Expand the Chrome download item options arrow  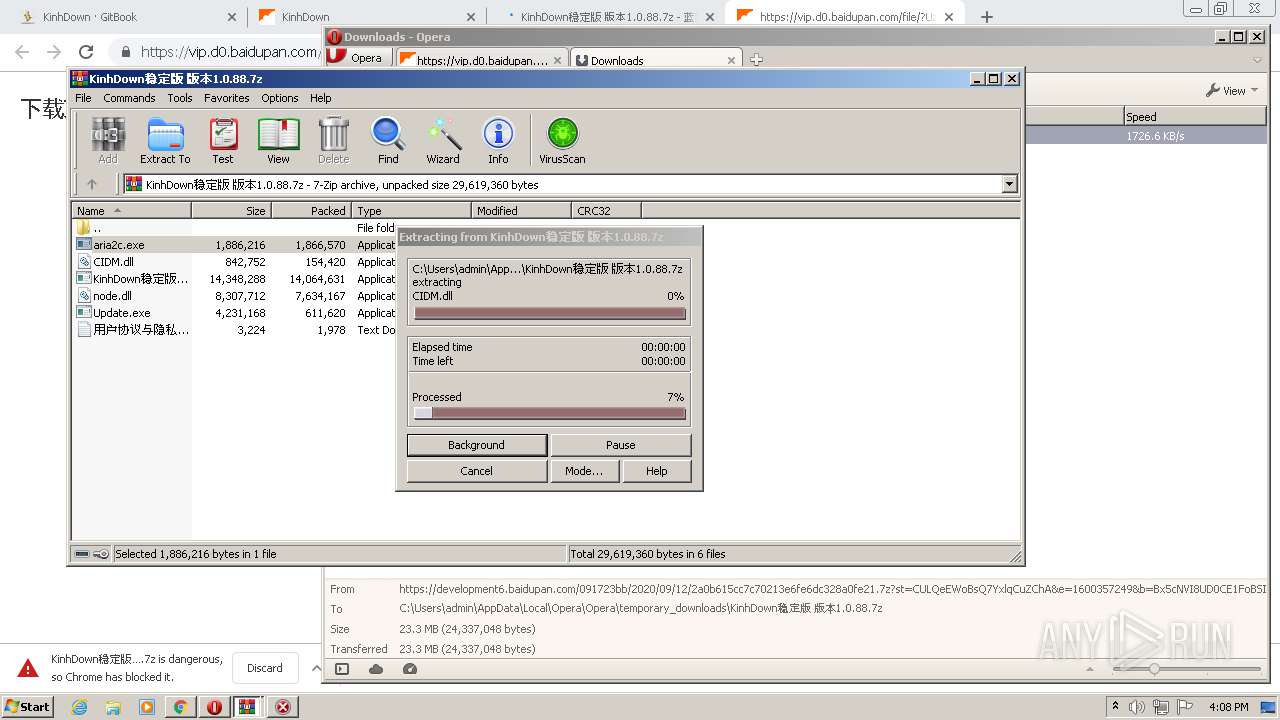coord(316,668)
